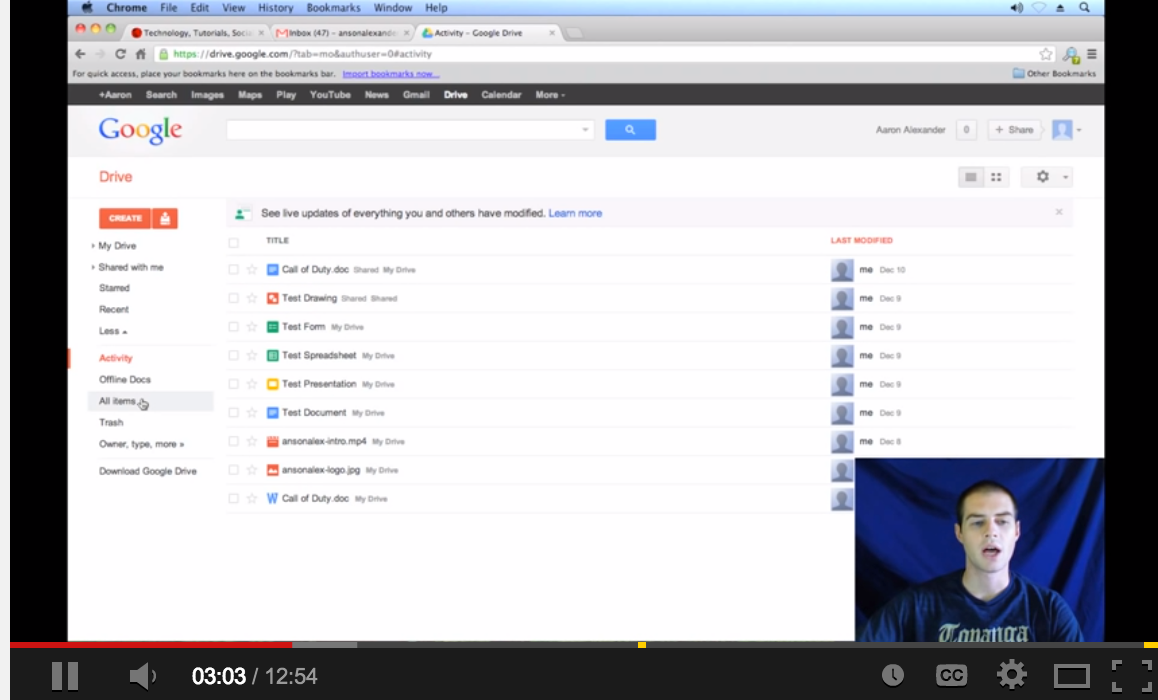The height and width of the screenshot is (700, 1158).
Task: Check the box for ansonalex-intro.mp4
Action: tap(233, 442)
